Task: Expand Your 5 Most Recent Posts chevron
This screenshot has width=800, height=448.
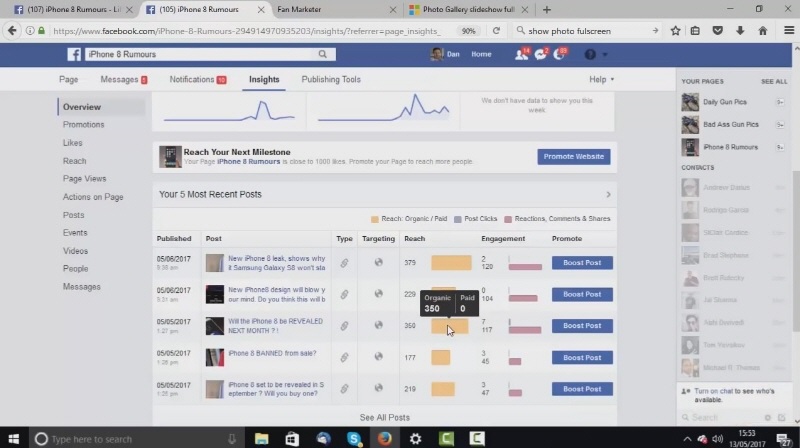Action: 608,194
